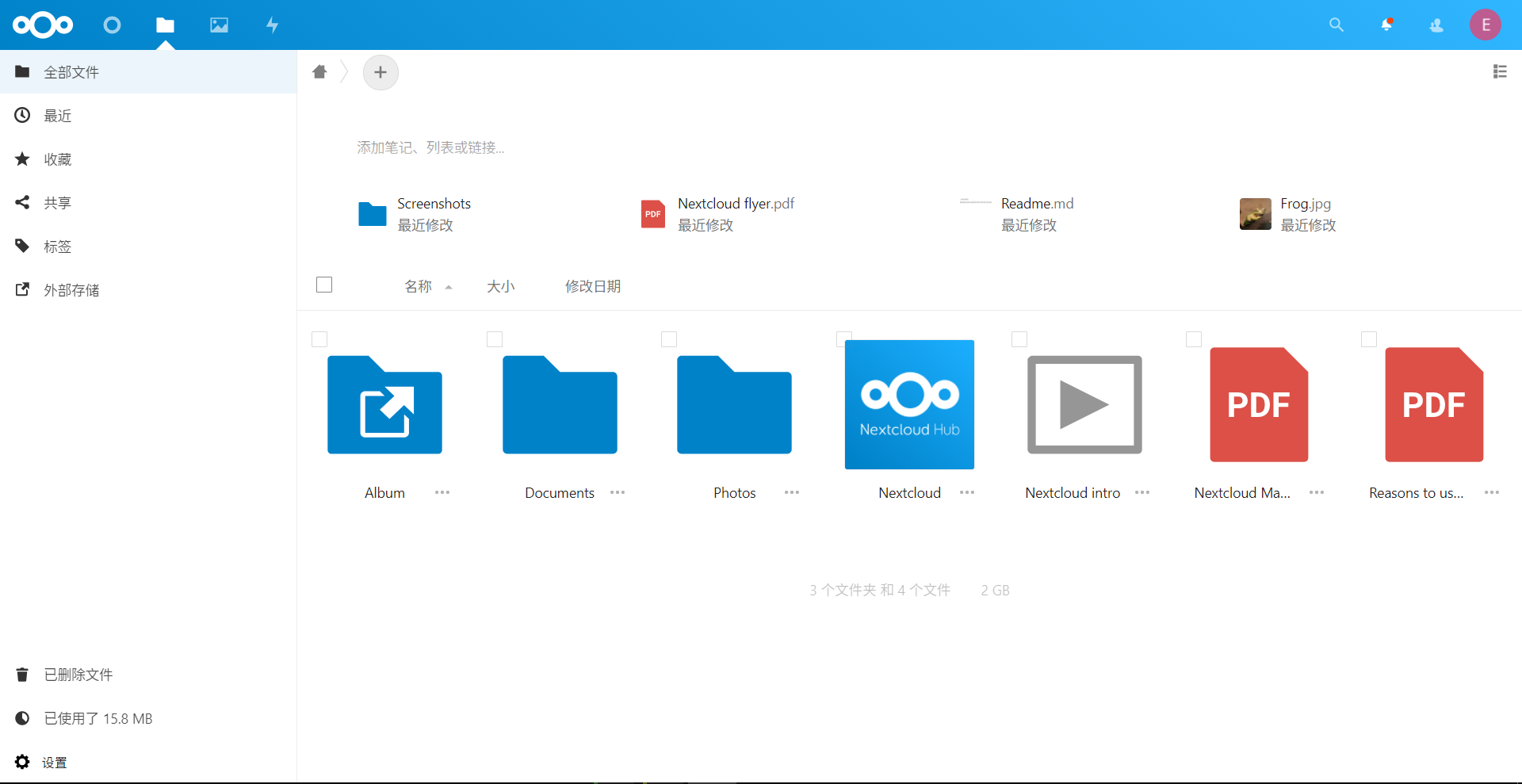This screenshot has height=784, width=1522.
Task: Select 收藏 favorites in the sidebar
Action: tap(148, 159)
